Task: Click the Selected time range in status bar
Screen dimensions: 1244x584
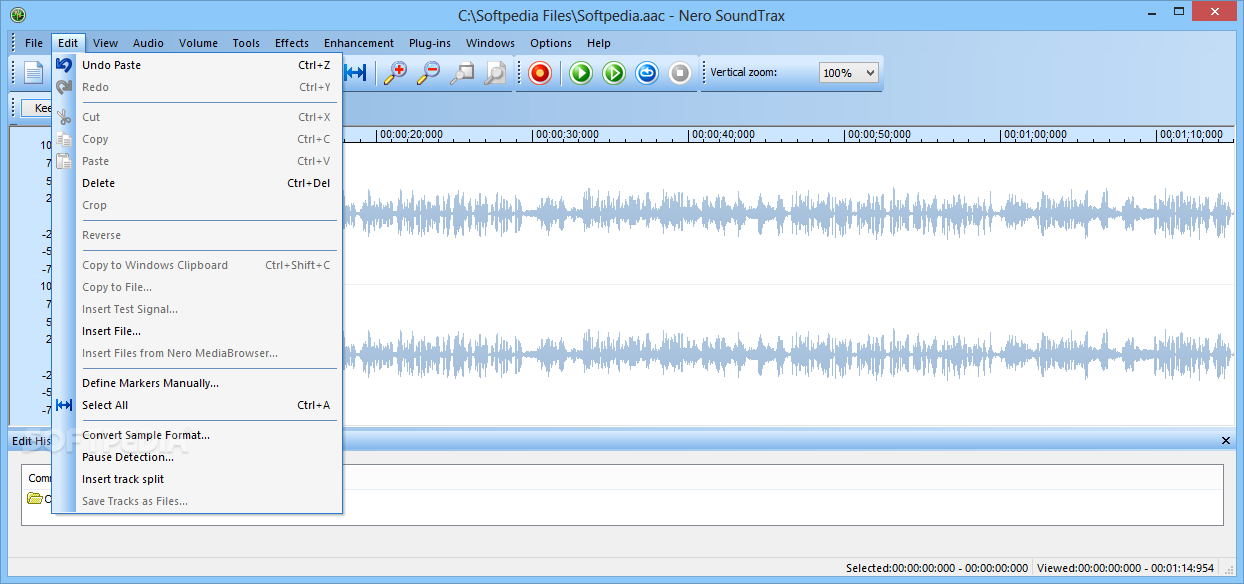Action: click(936, 568)
